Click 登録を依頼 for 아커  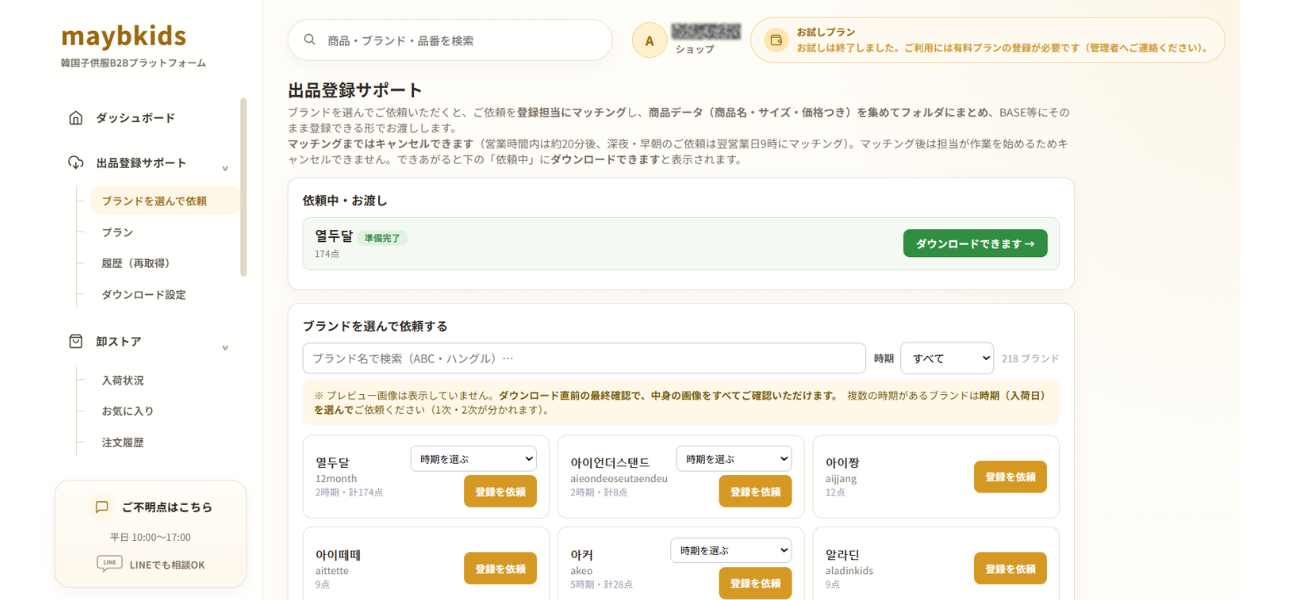[x=755, y=583]
